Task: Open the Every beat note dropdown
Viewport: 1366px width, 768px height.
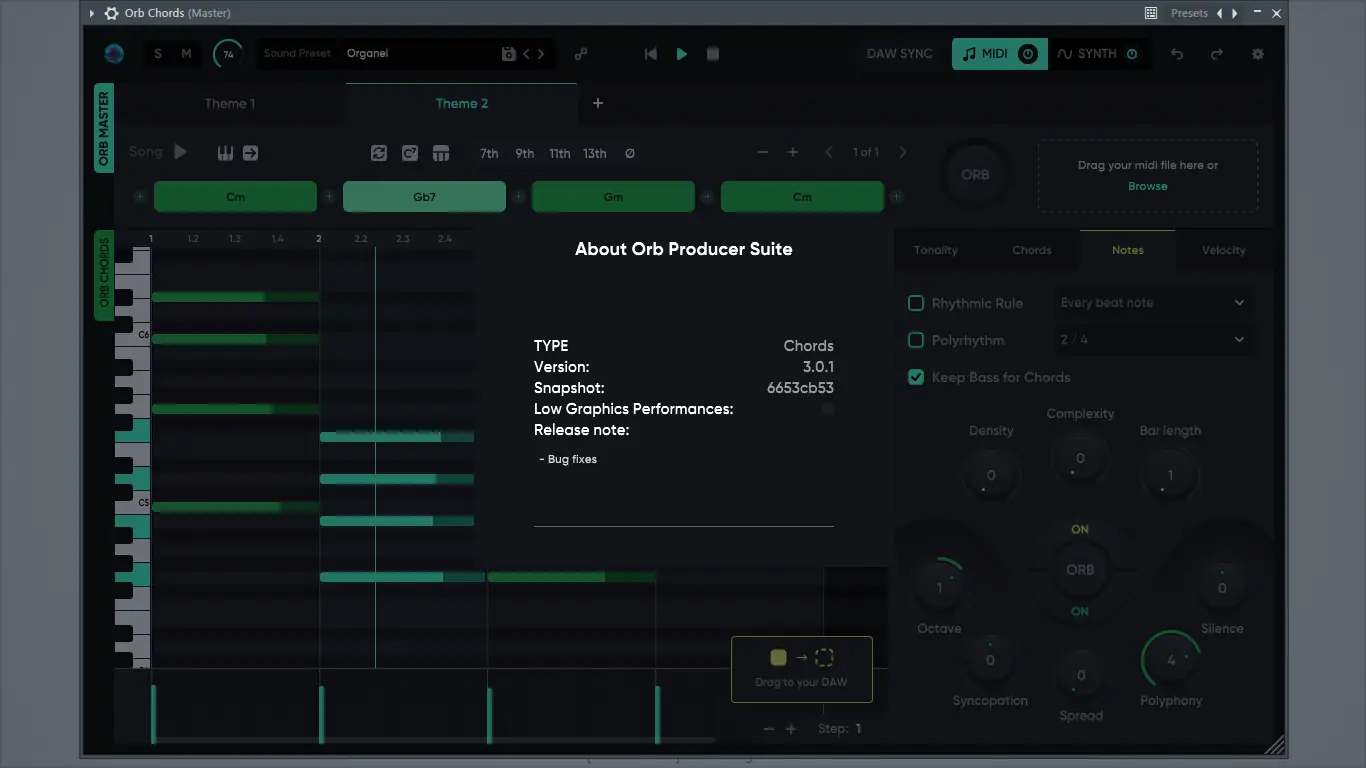Action: click(1153, 303)
